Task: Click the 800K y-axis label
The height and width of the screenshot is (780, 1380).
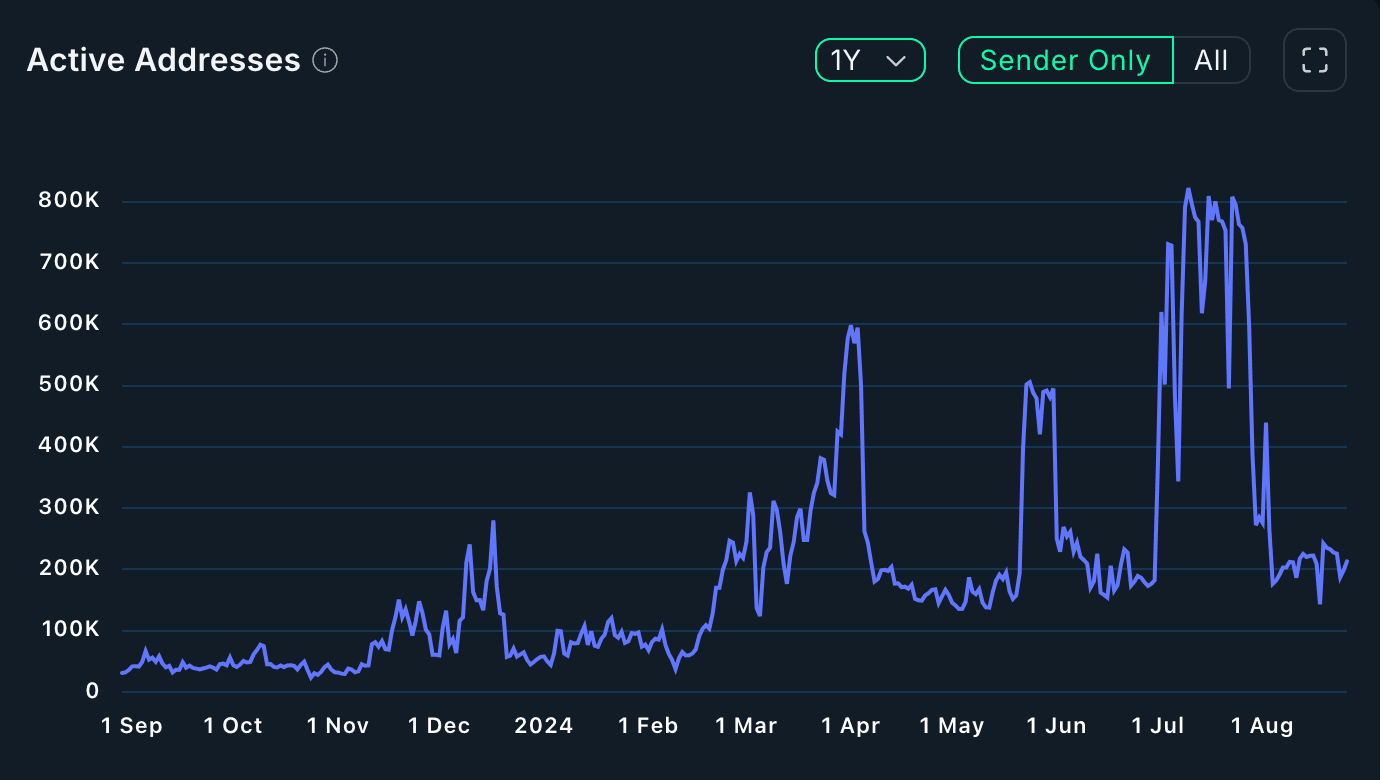Action: tap(70, 201)
